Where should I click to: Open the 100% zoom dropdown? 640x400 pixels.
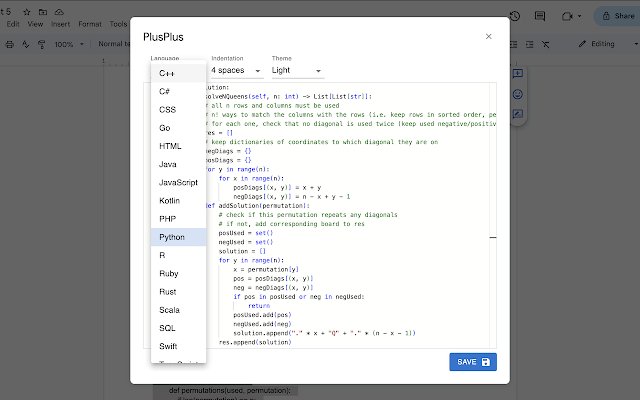click(69, 44)
